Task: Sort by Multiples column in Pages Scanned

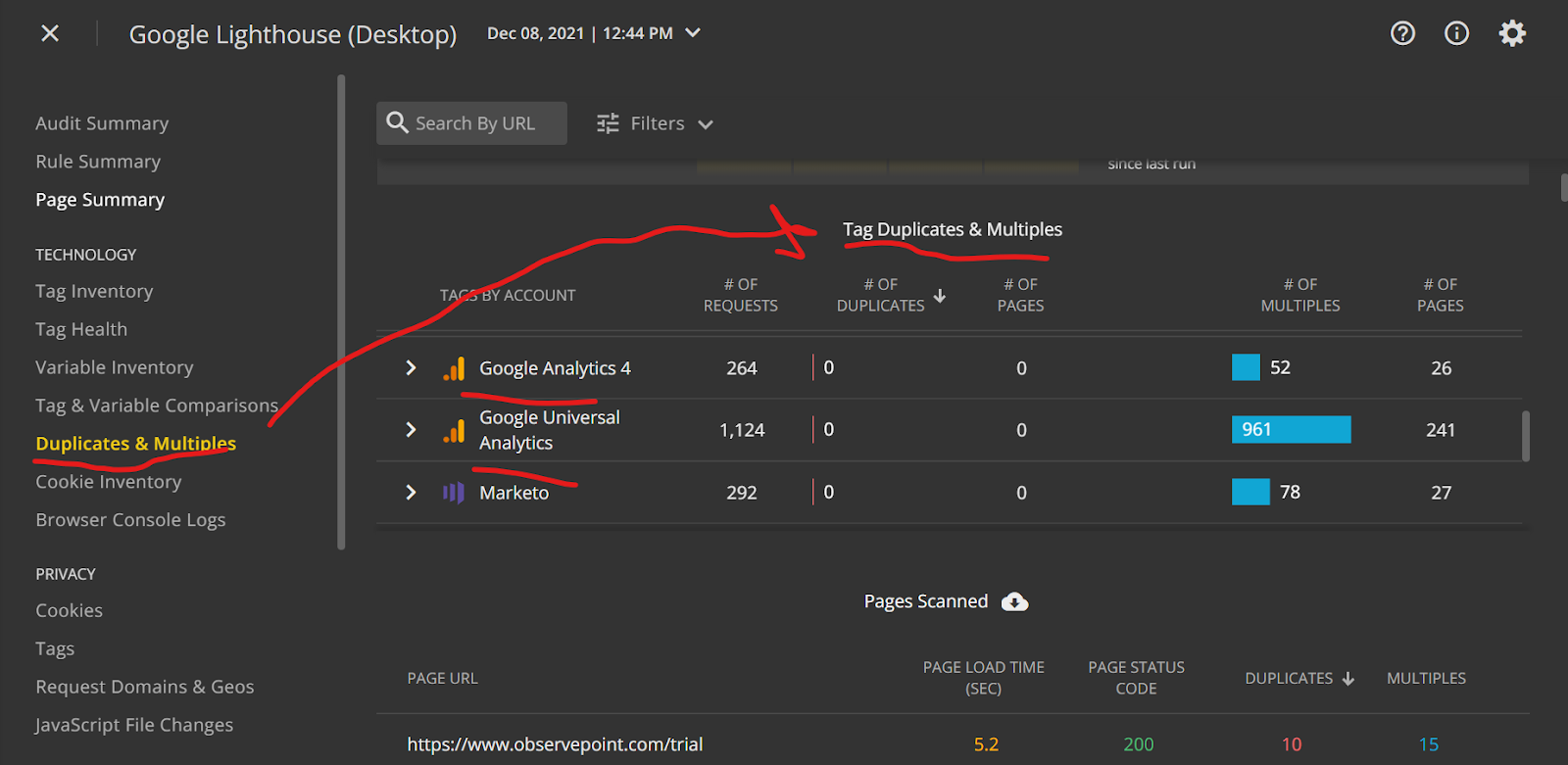Action: [x=1426, y=678]
